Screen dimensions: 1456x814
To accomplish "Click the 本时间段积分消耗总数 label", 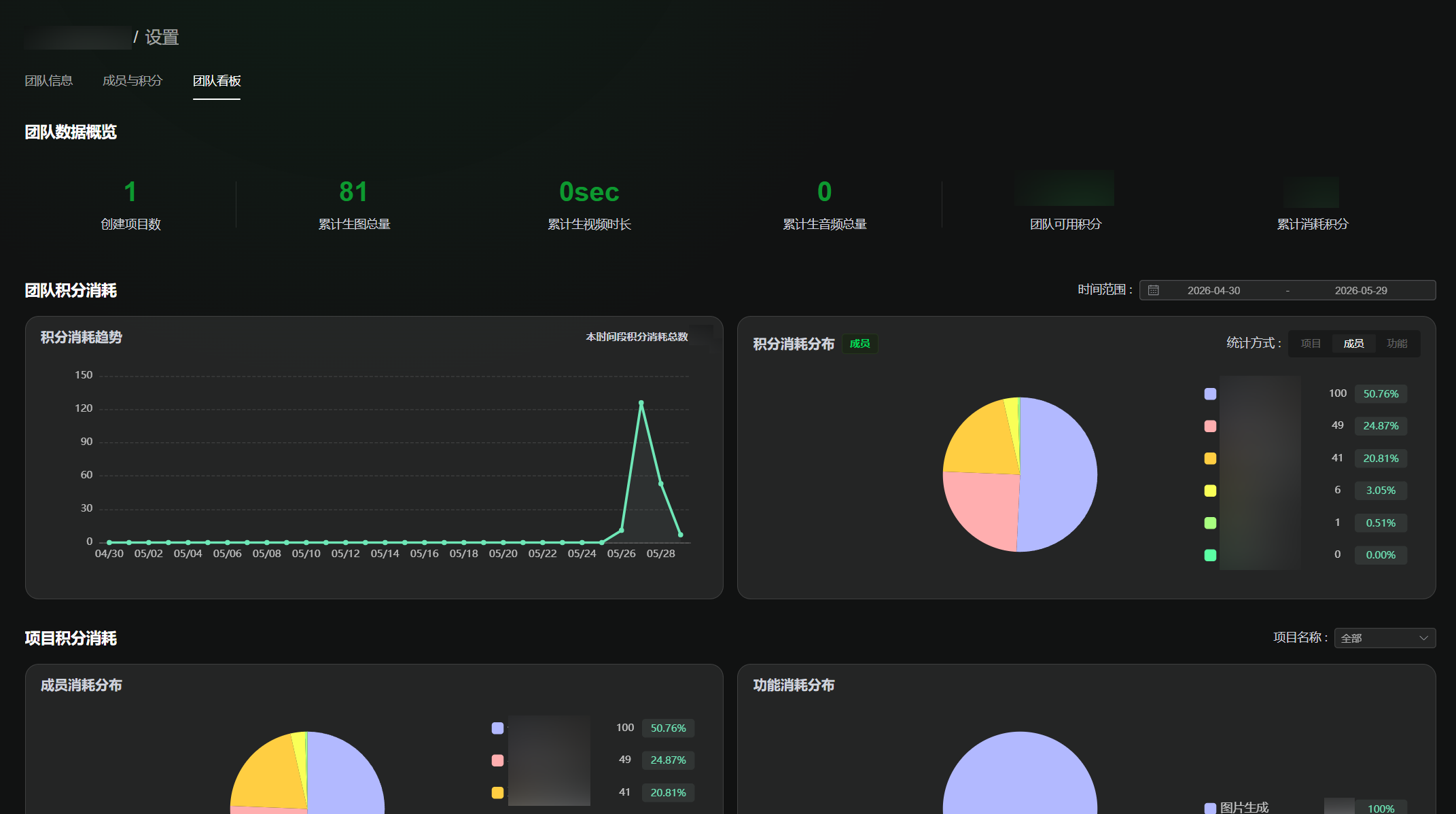I will click(637, 337).
